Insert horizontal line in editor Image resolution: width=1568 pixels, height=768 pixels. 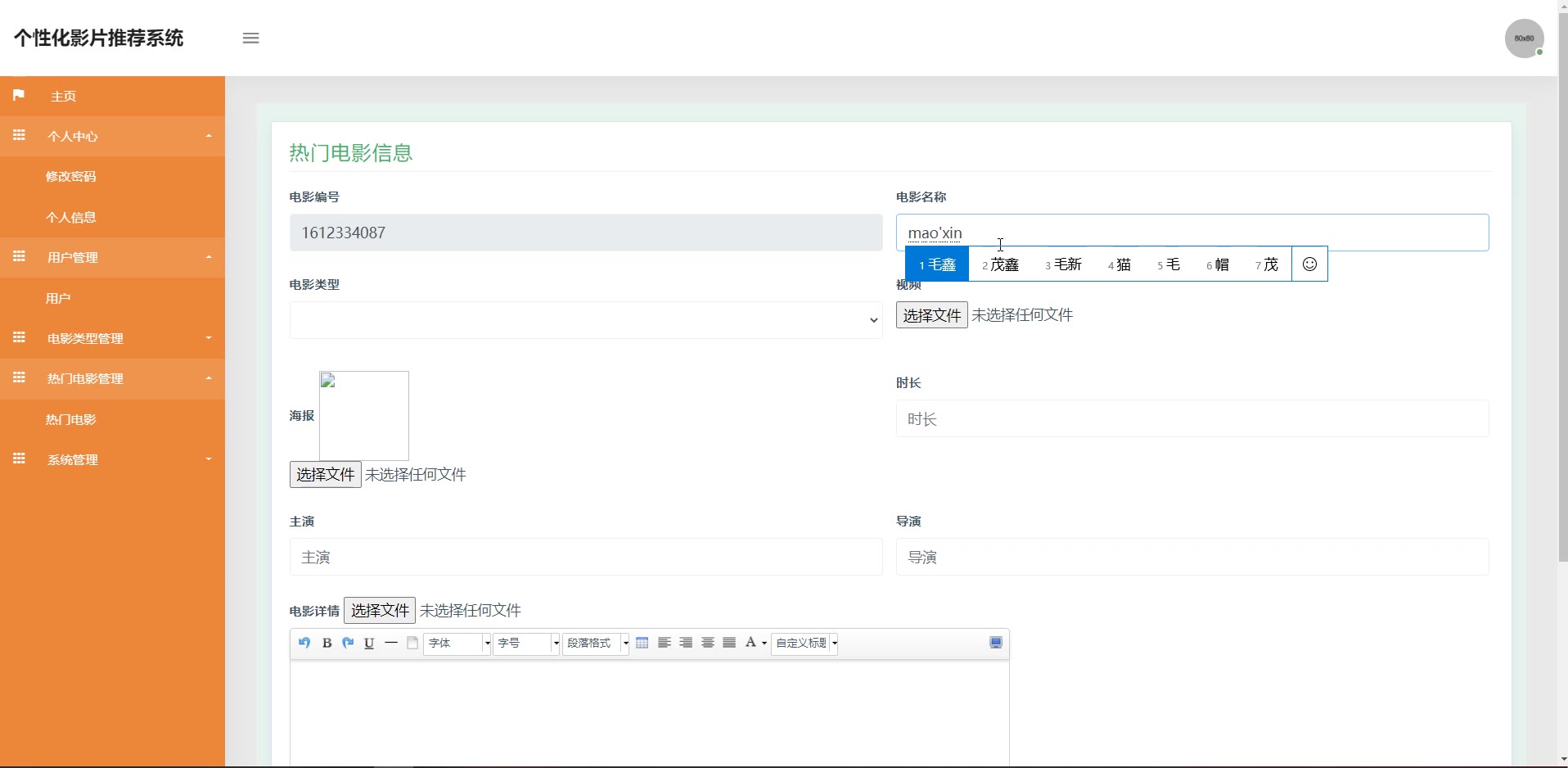coord(391,643)
